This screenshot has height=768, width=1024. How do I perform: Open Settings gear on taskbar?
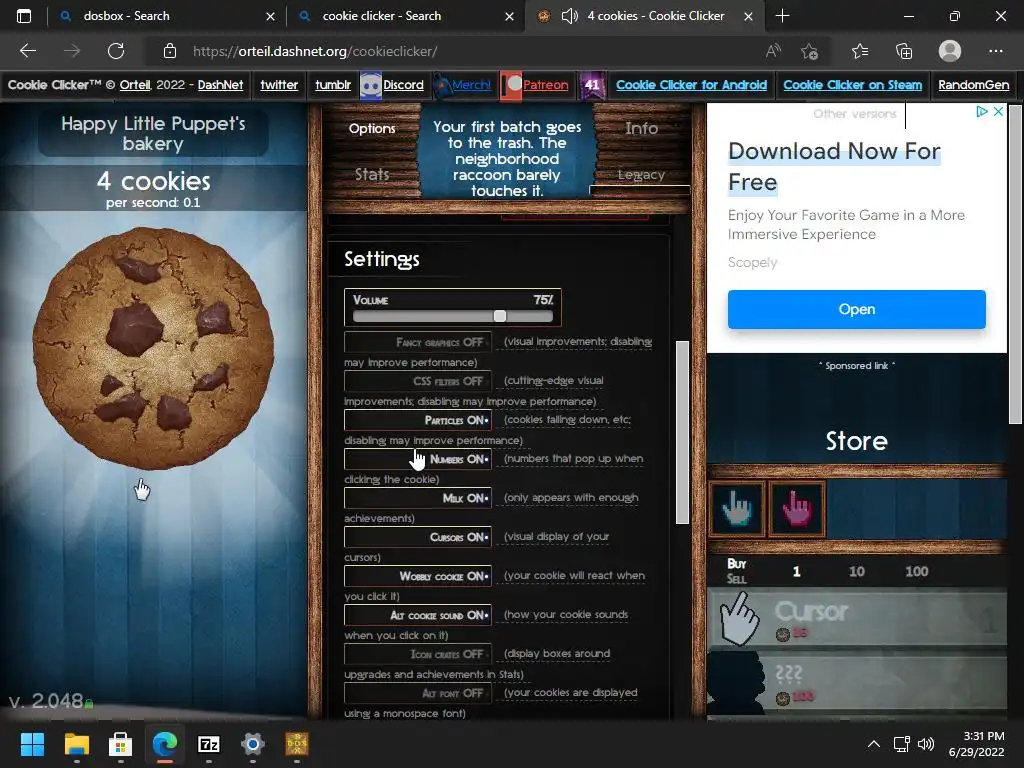pos(253,744)
